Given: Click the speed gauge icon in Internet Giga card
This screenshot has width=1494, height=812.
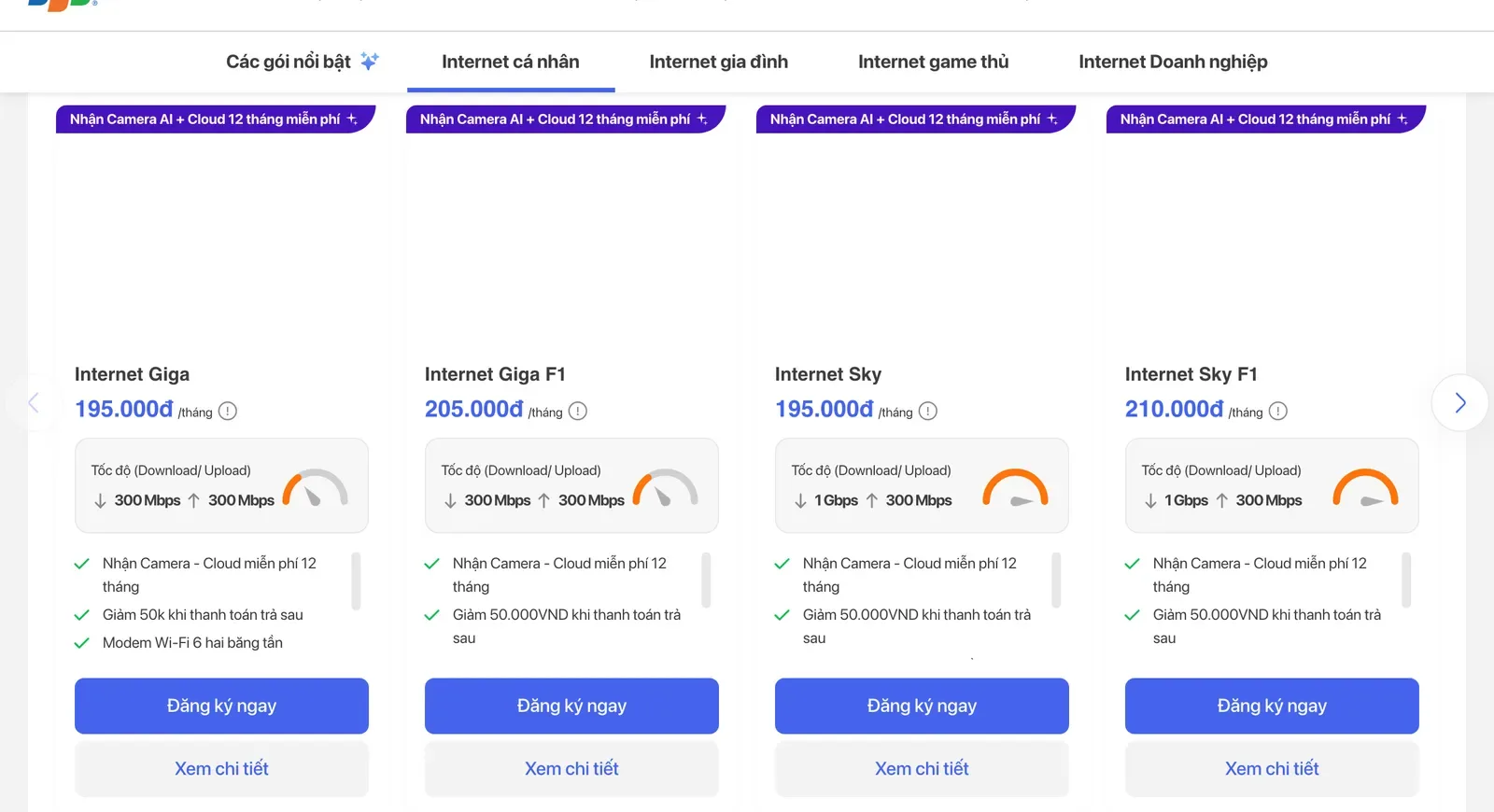Looking at the screenshot, I should point(316,487).
